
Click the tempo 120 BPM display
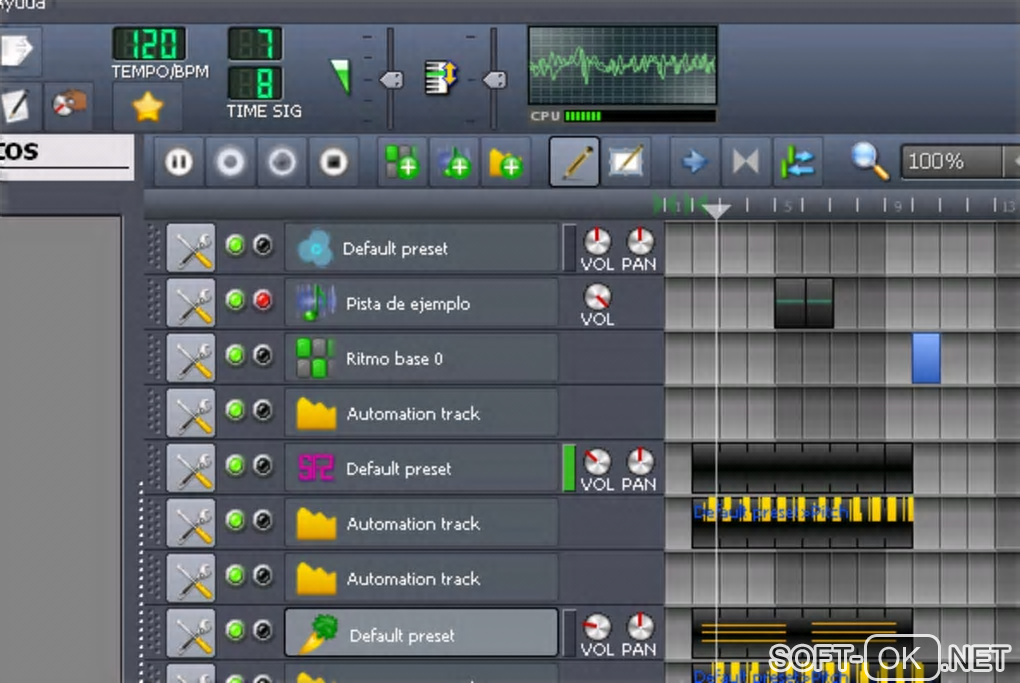[149, 44]
